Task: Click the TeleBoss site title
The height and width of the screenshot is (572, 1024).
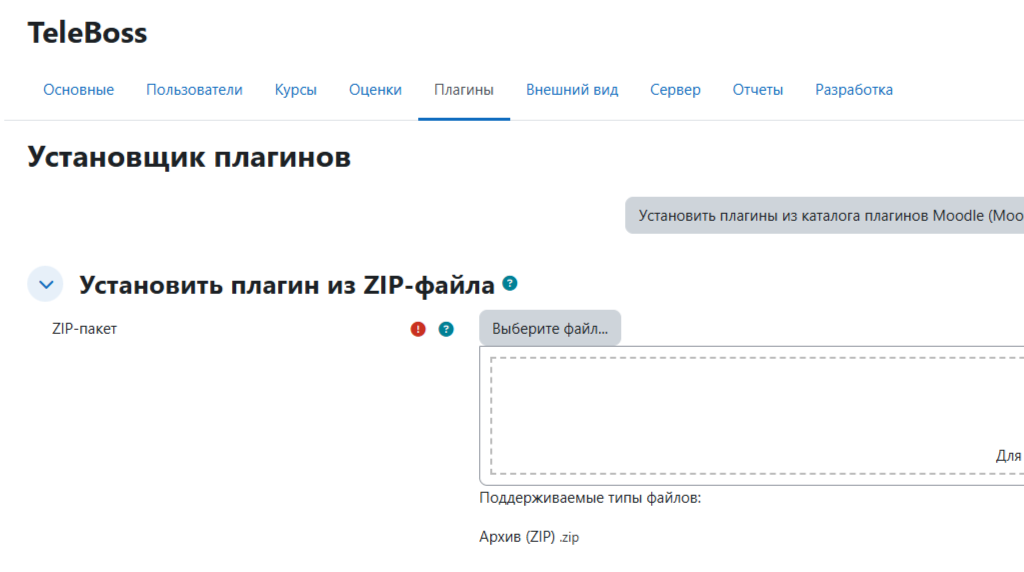Action: [x=87, y=33]
